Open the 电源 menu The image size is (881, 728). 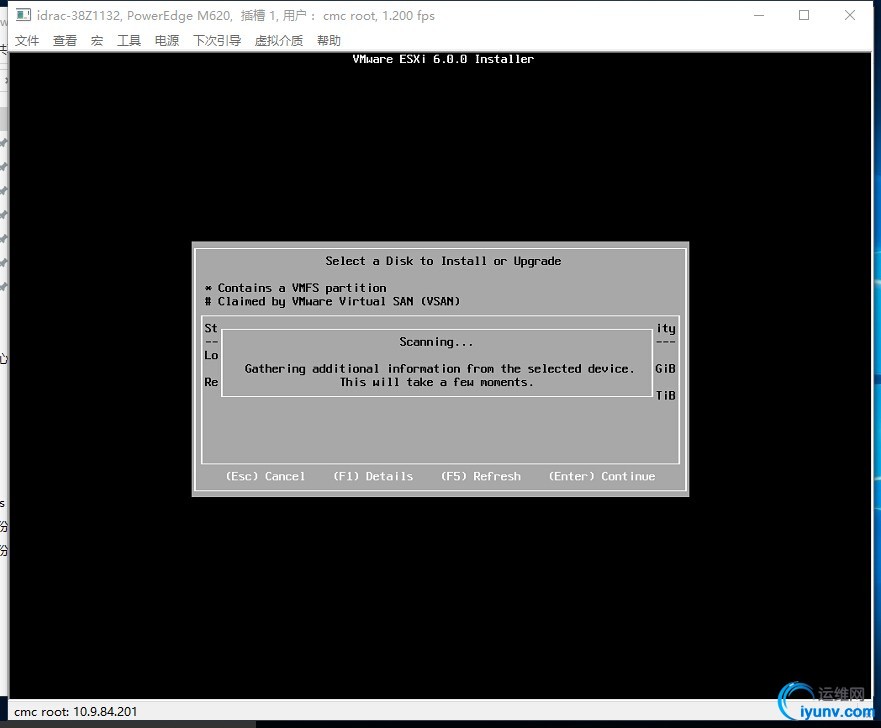(167, 40)
